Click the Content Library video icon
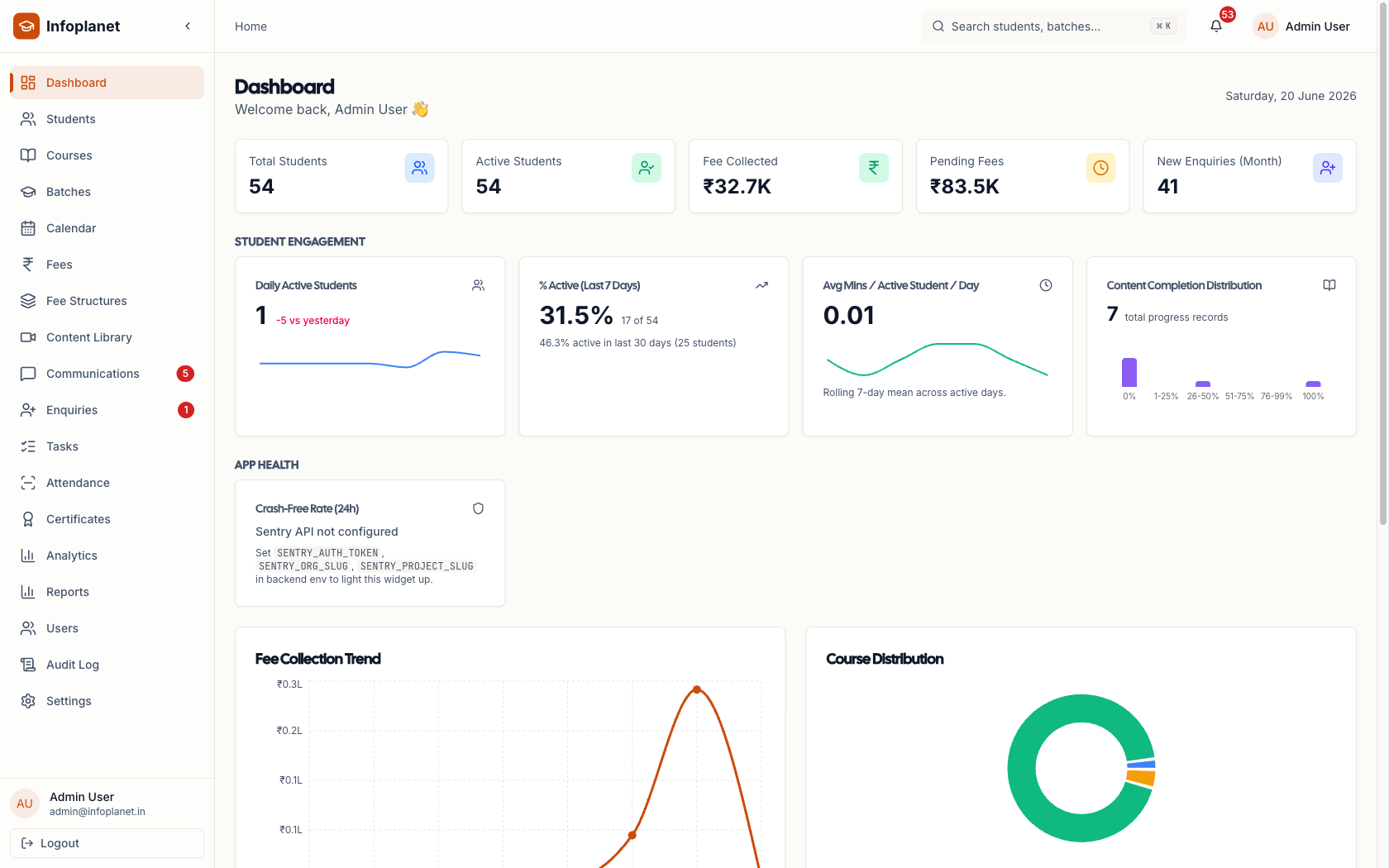 28,337
